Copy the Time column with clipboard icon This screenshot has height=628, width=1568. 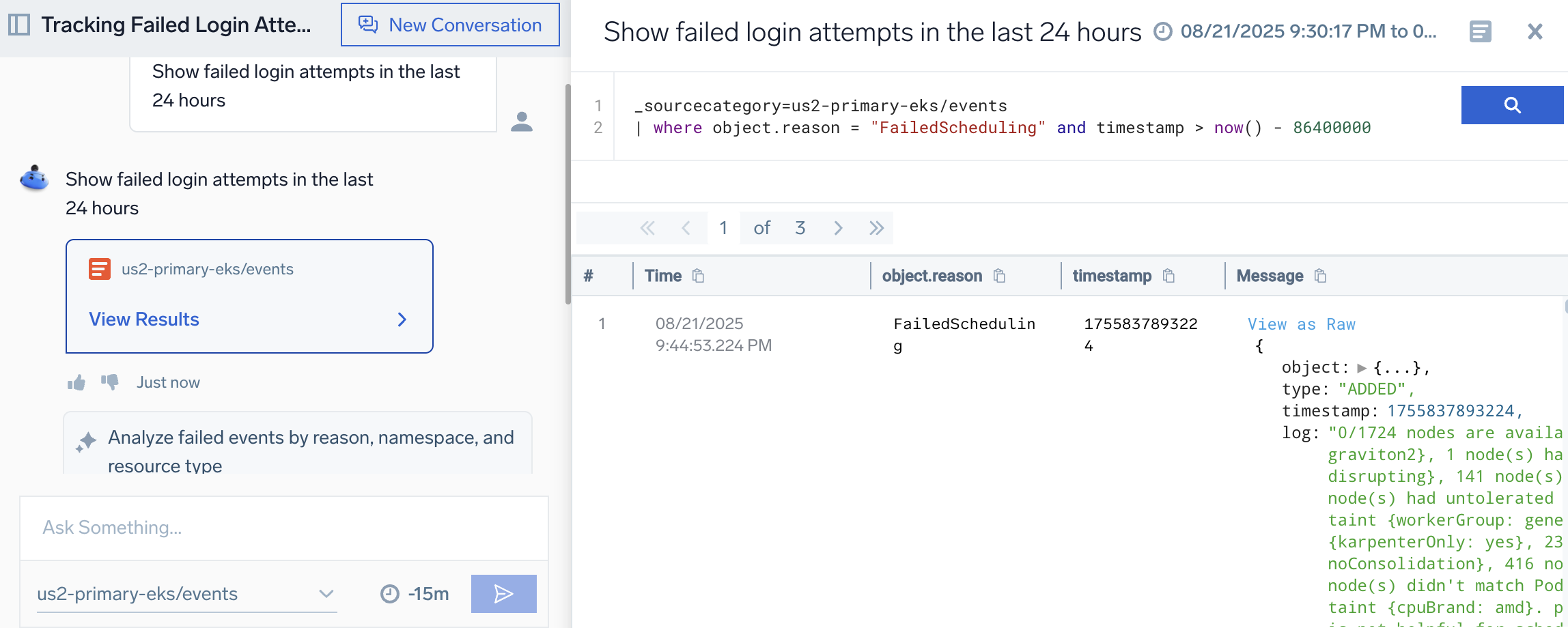[x=698, y=276]
